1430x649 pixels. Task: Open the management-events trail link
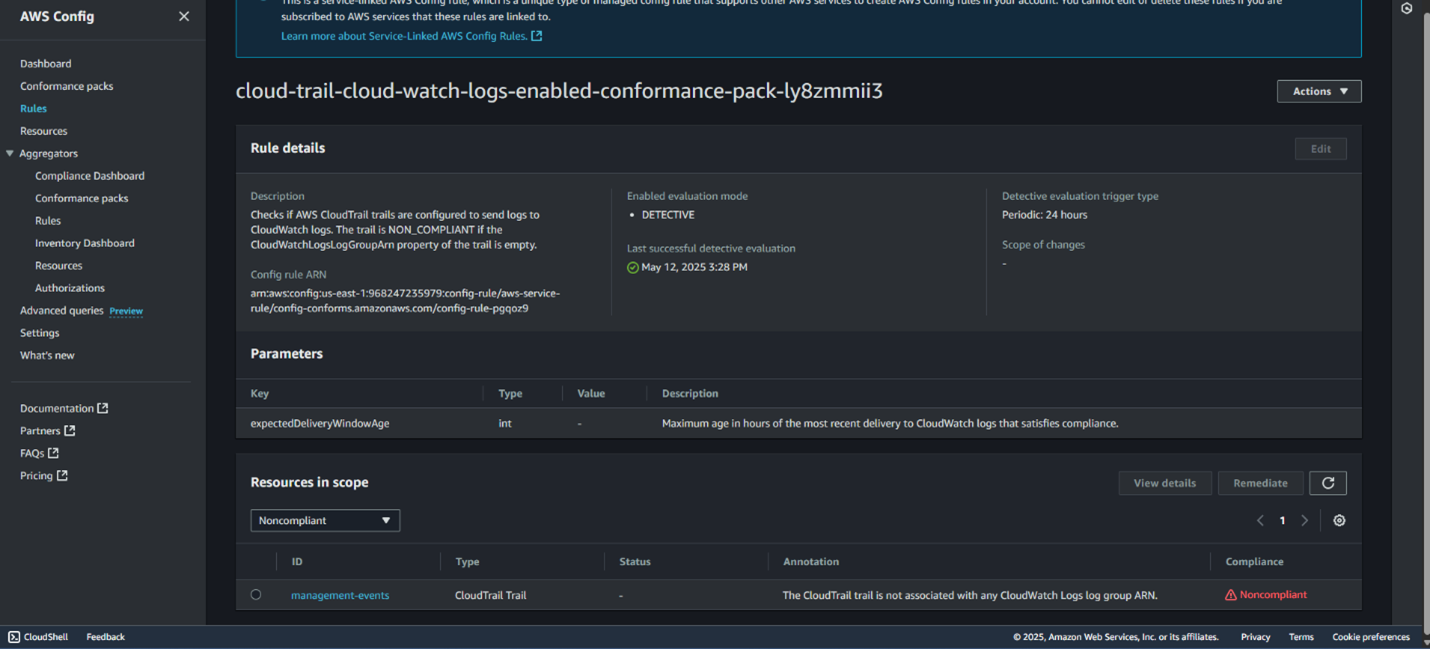pos(340,595)
